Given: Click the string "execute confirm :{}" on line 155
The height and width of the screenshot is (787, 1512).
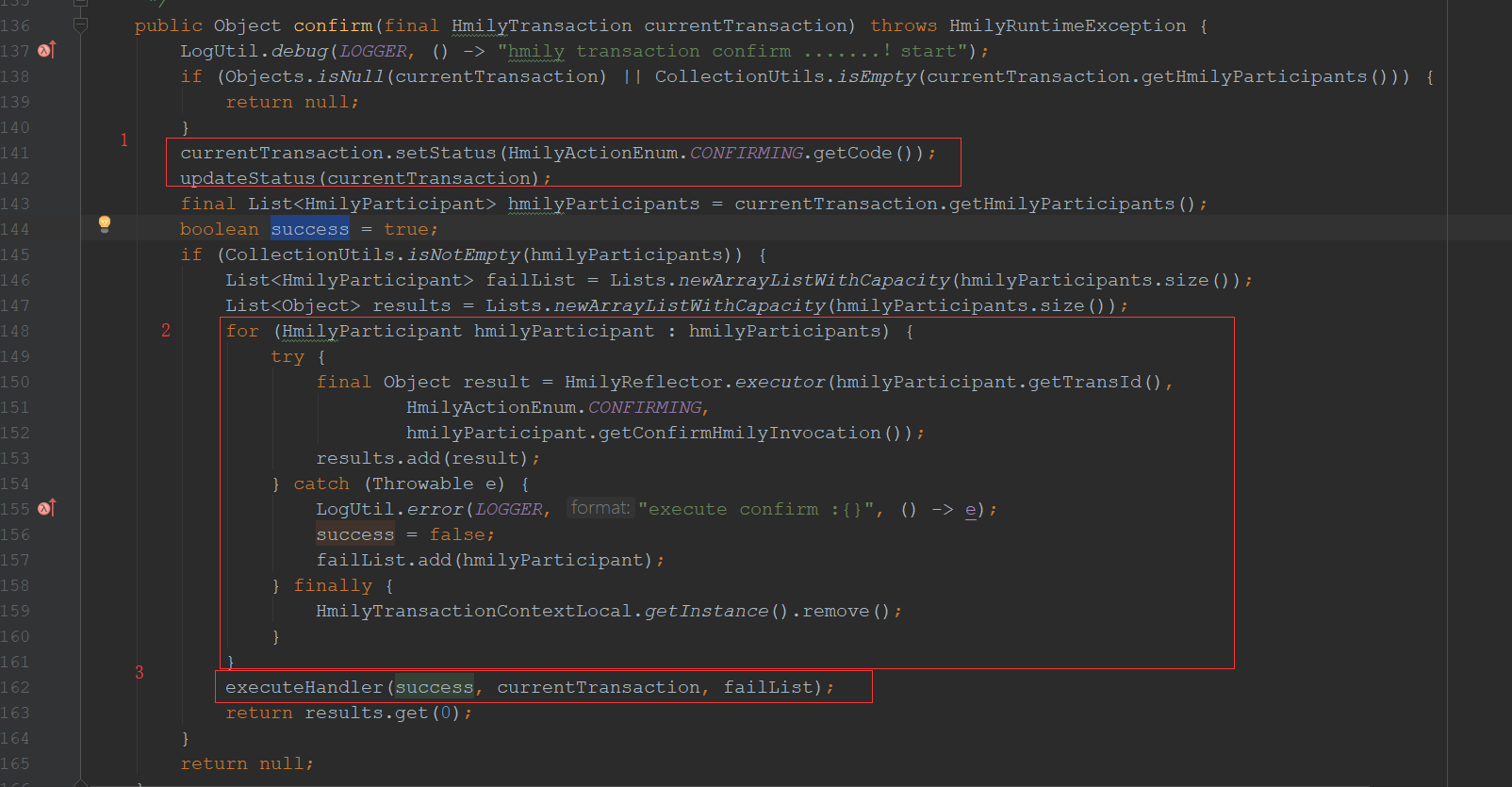Looking at the screenshot, I should [757, 509].
